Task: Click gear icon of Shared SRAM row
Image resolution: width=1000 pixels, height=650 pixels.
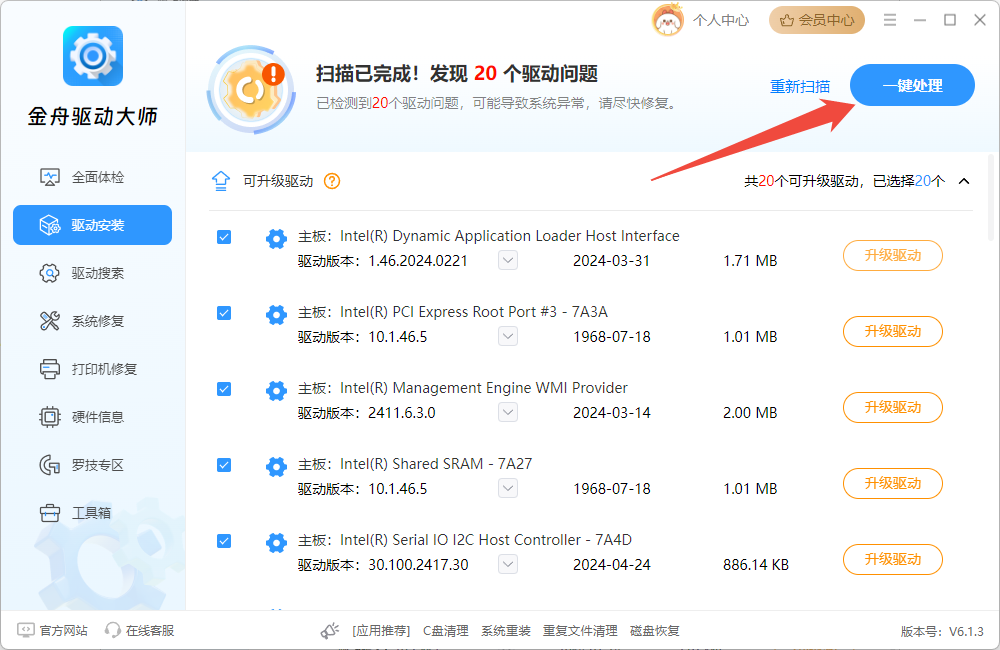Action: tap(276, 466)
